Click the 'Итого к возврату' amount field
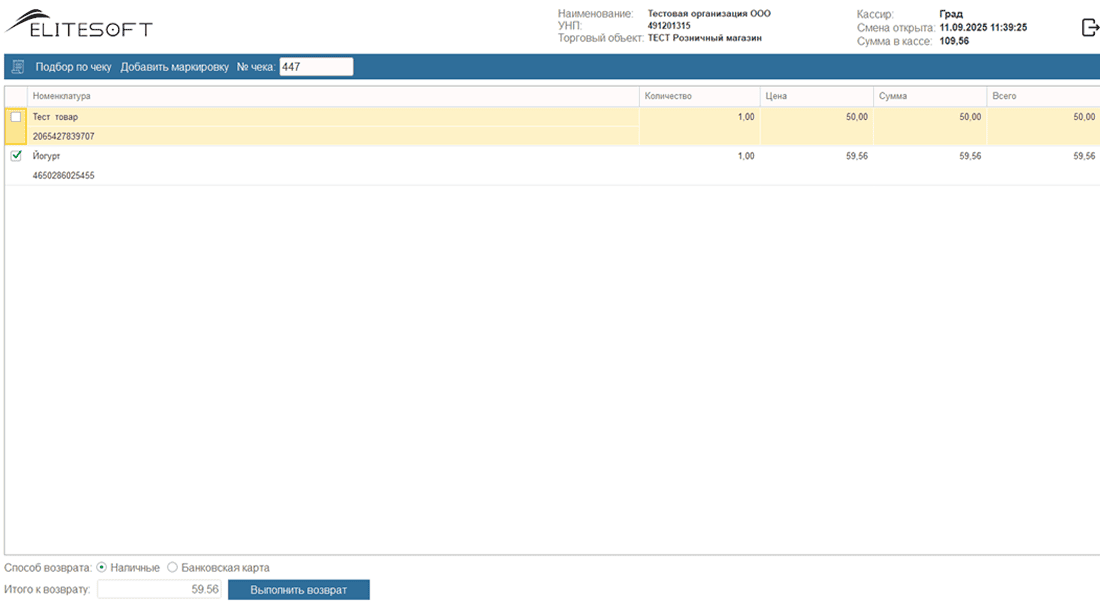1100x605 pixels. [160, 590]
